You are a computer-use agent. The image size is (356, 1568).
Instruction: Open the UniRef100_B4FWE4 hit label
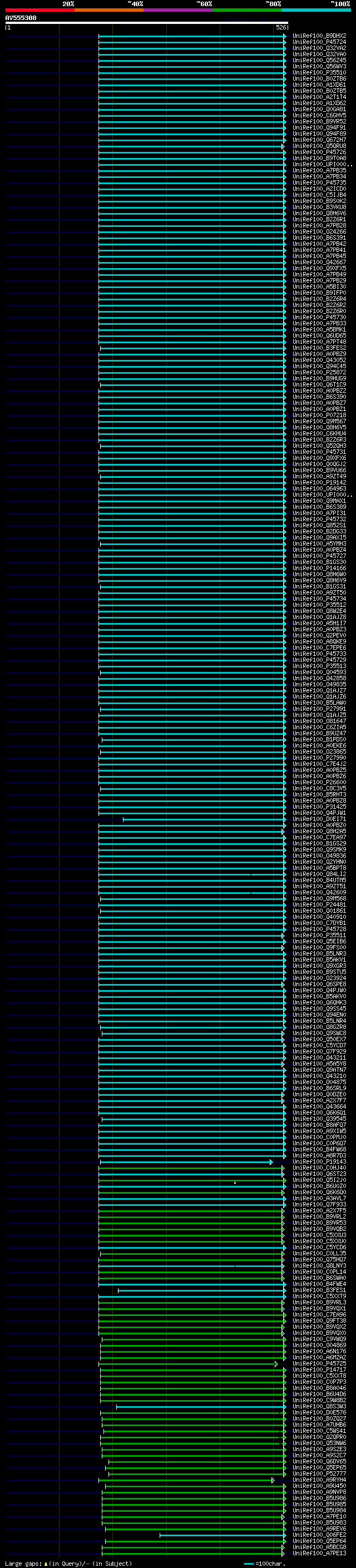pyautogui.click(x=319, y=1284)
